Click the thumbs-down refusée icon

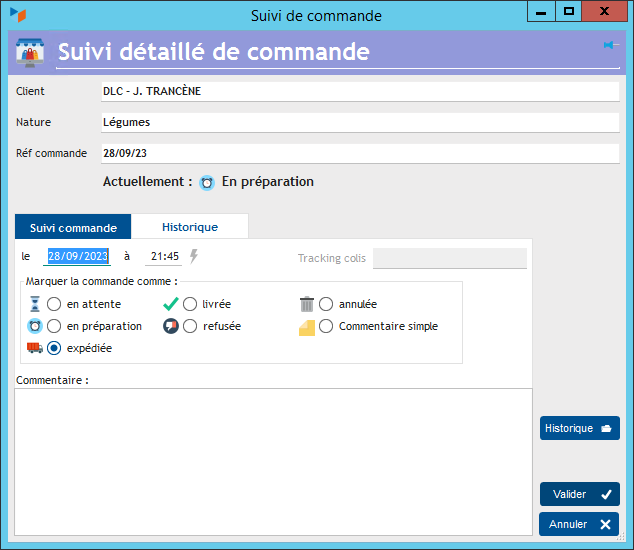point(171,326)
